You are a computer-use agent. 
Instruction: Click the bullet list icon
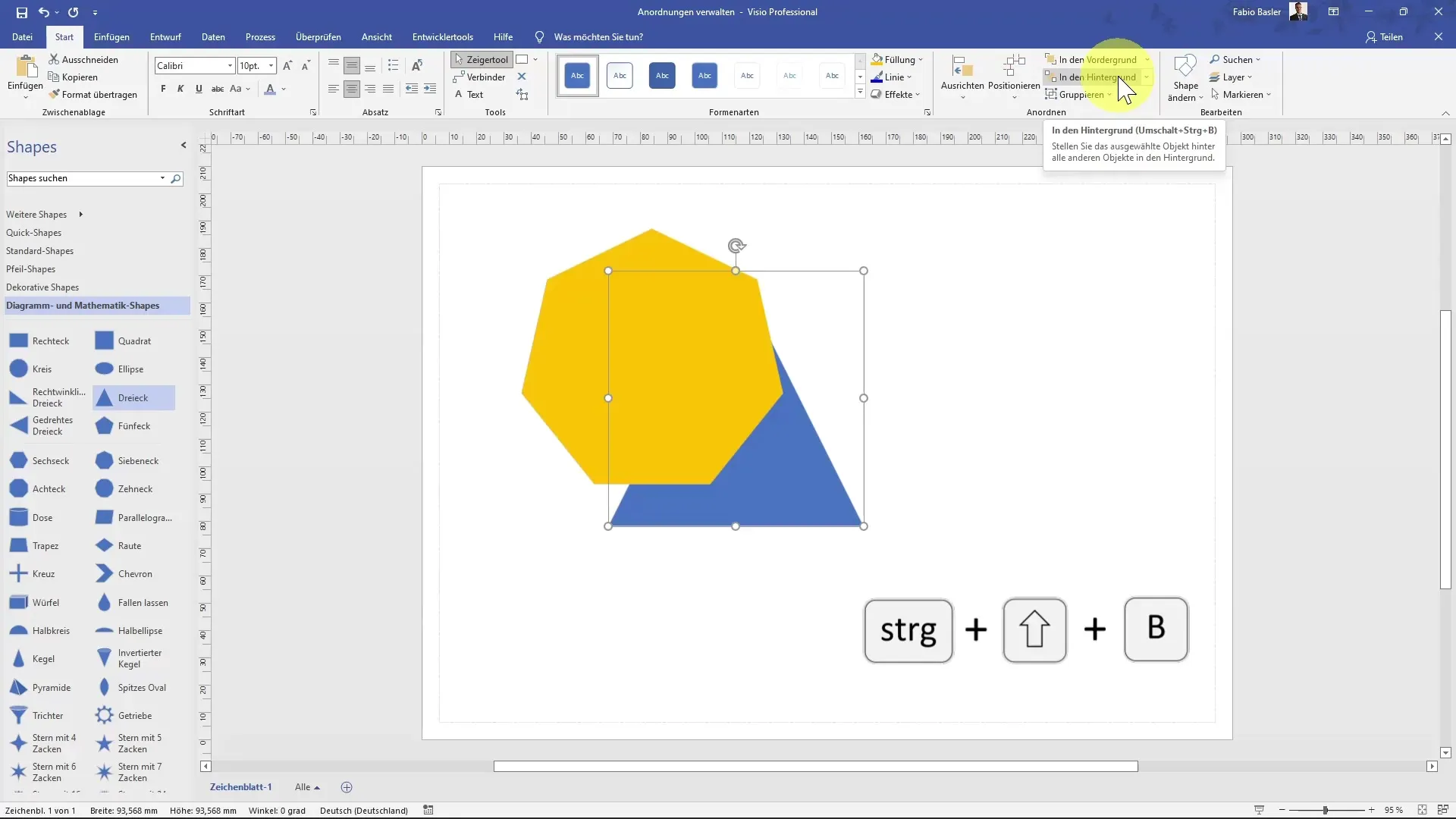coord(393,66)
